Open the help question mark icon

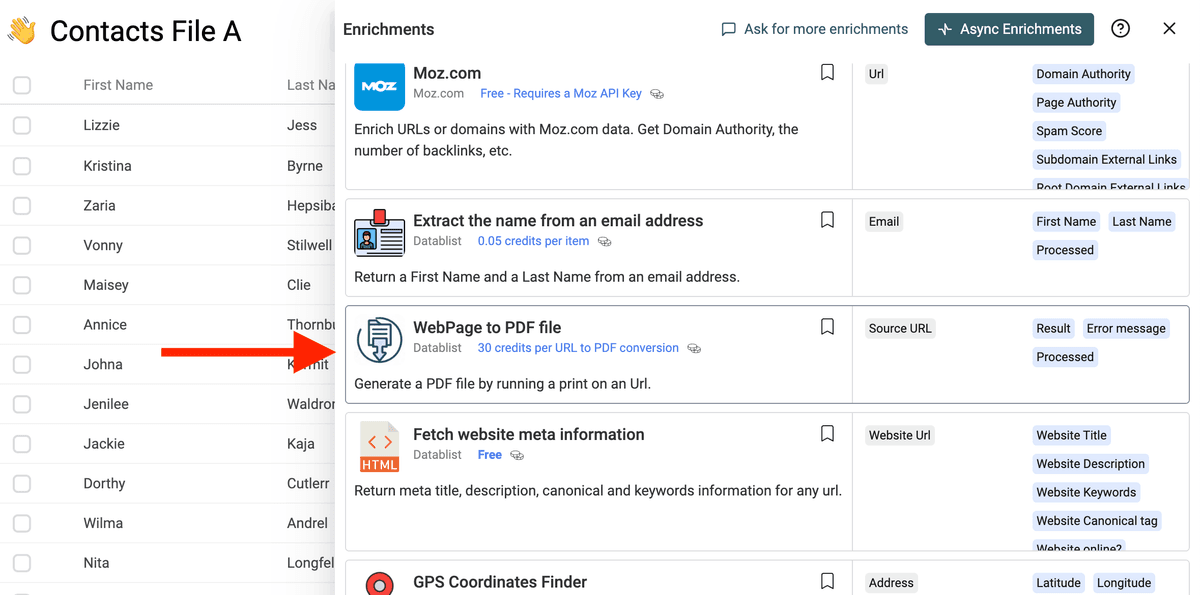[1120, 29]
